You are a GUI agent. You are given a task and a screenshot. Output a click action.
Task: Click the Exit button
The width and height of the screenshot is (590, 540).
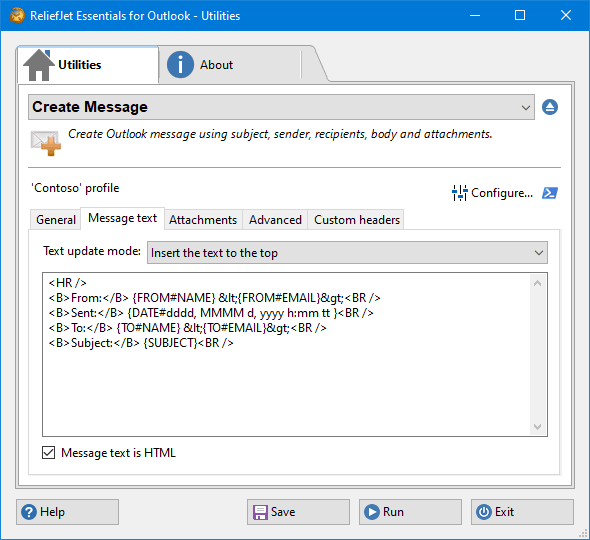pyautogui.click(x=522, y=512)
